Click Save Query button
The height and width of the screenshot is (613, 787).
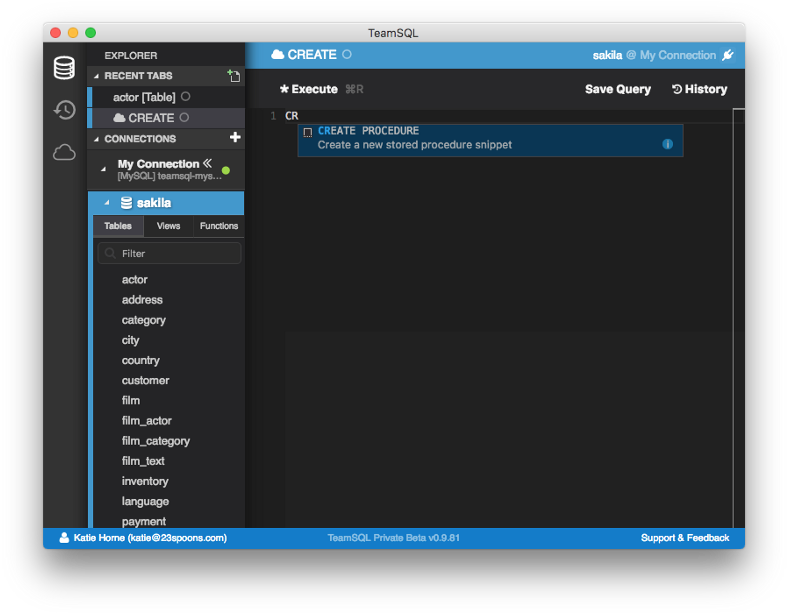(x=618, y=89)
